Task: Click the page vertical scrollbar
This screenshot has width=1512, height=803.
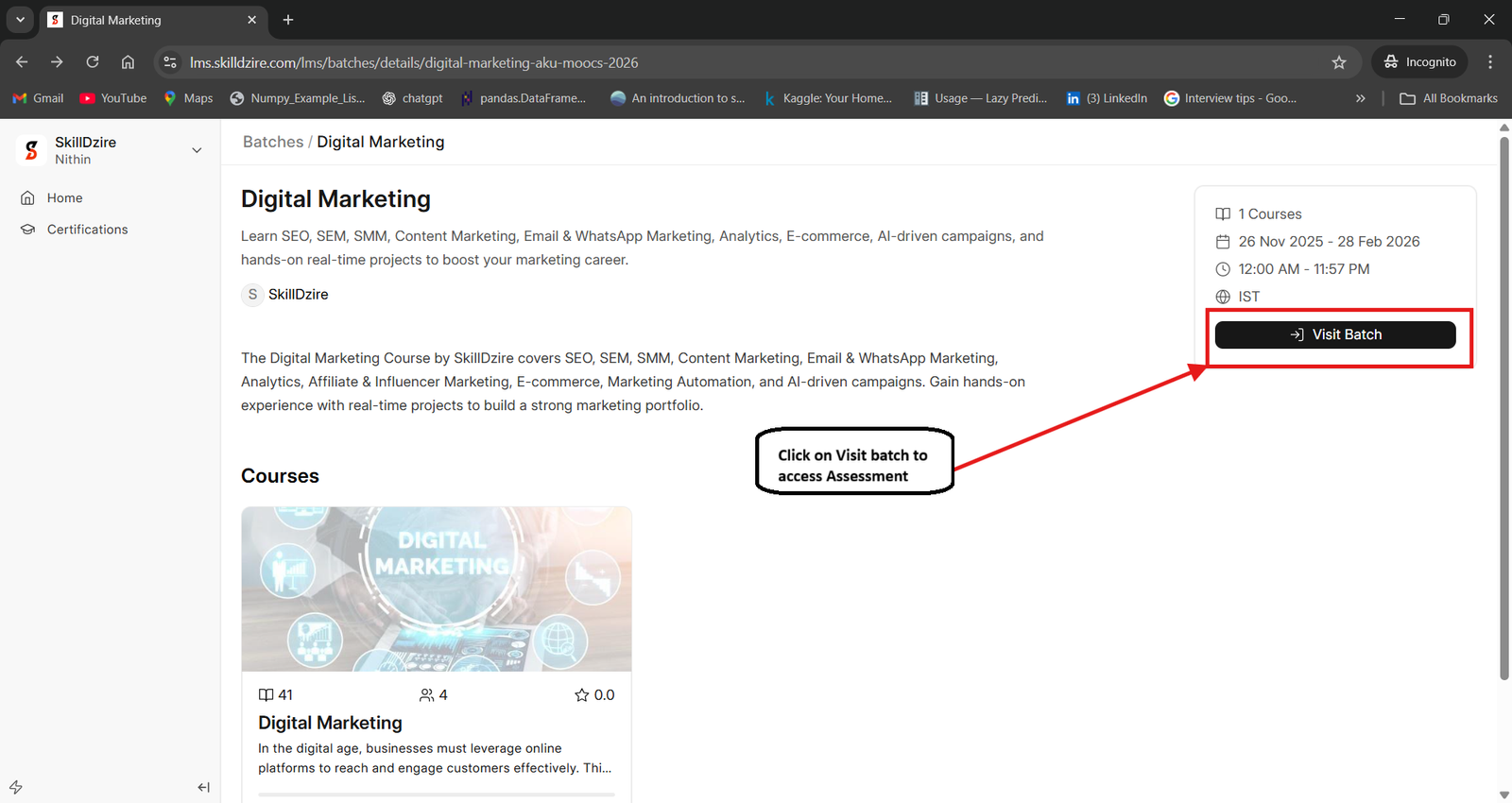Action: point(1503,406)
